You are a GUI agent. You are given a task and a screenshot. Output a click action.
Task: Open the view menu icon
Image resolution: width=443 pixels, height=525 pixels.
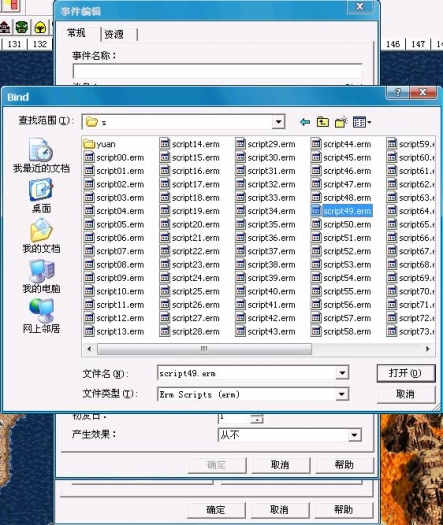(x=362, y=122)
